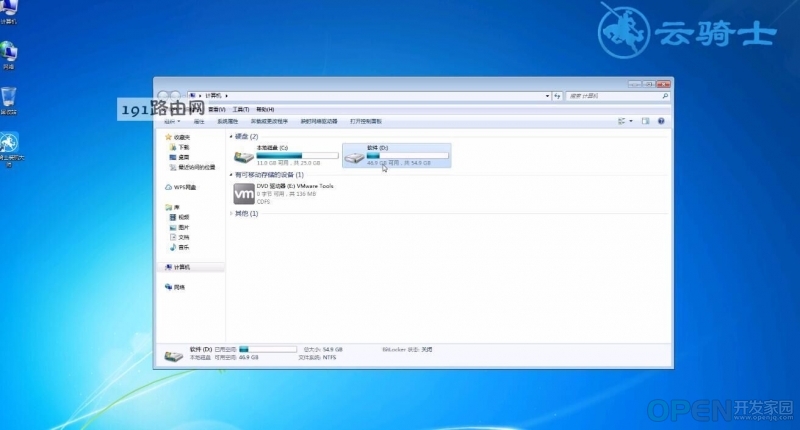Click the computer icon in address bar
The width and height of the screenshot is (800, 430).
point(192,95)
